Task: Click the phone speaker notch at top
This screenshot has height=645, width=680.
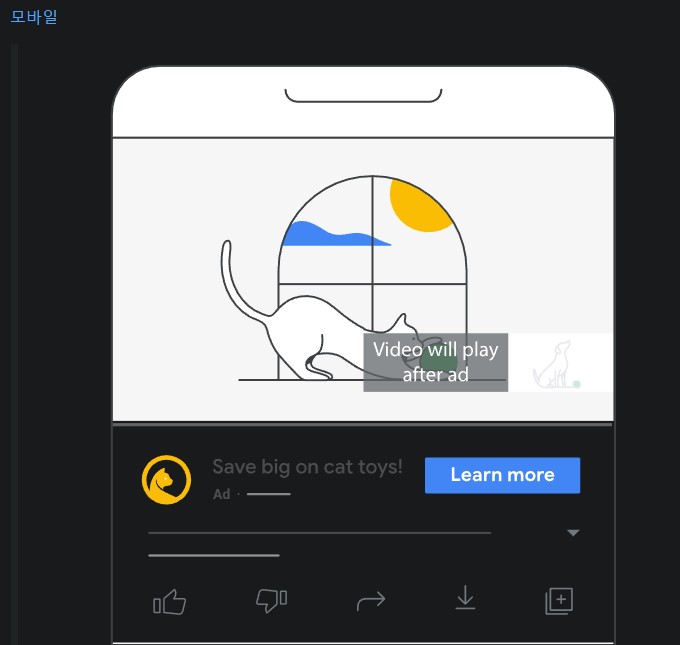Action: coord(363,96)
